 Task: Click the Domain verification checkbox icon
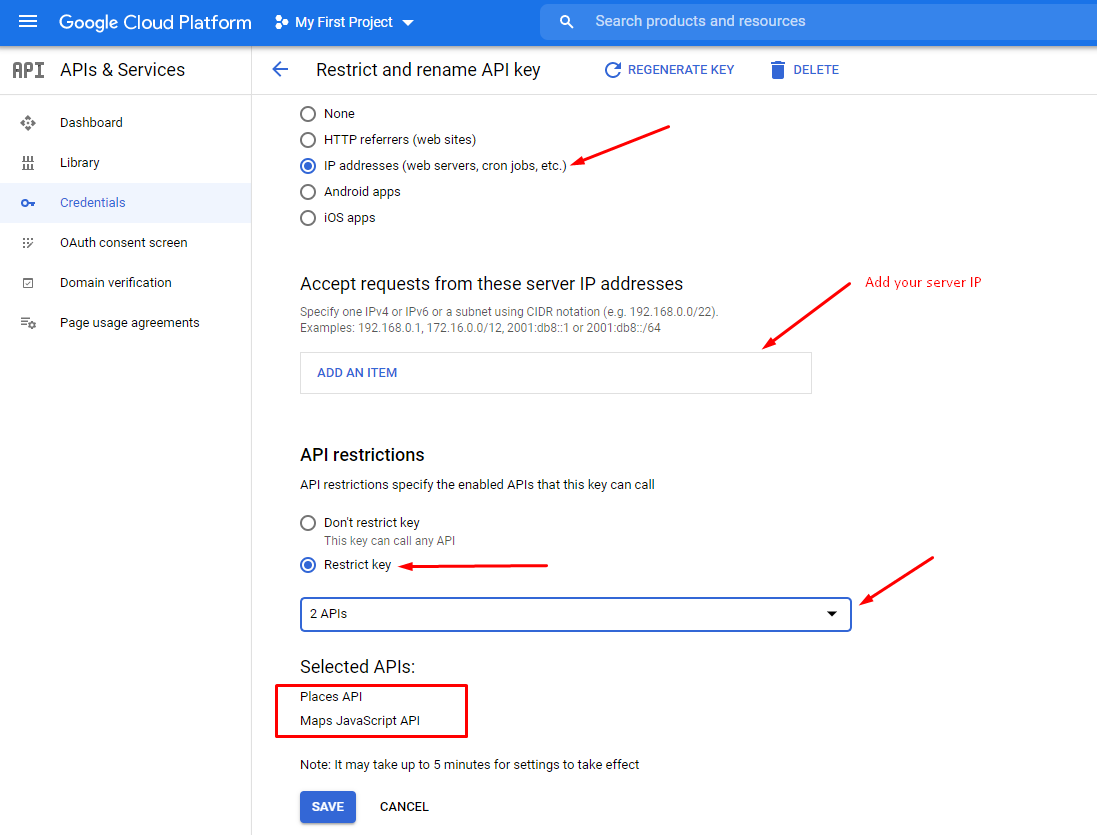click(28, 283)
